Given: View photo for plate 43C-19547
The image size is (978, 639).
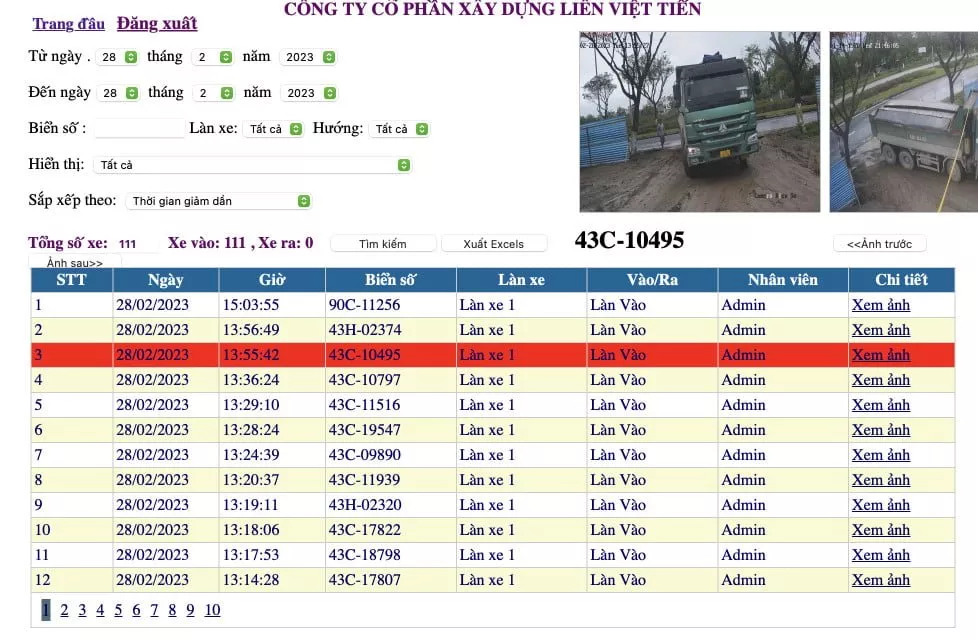Looking at the screenshot, I should (x=881, y=430).
